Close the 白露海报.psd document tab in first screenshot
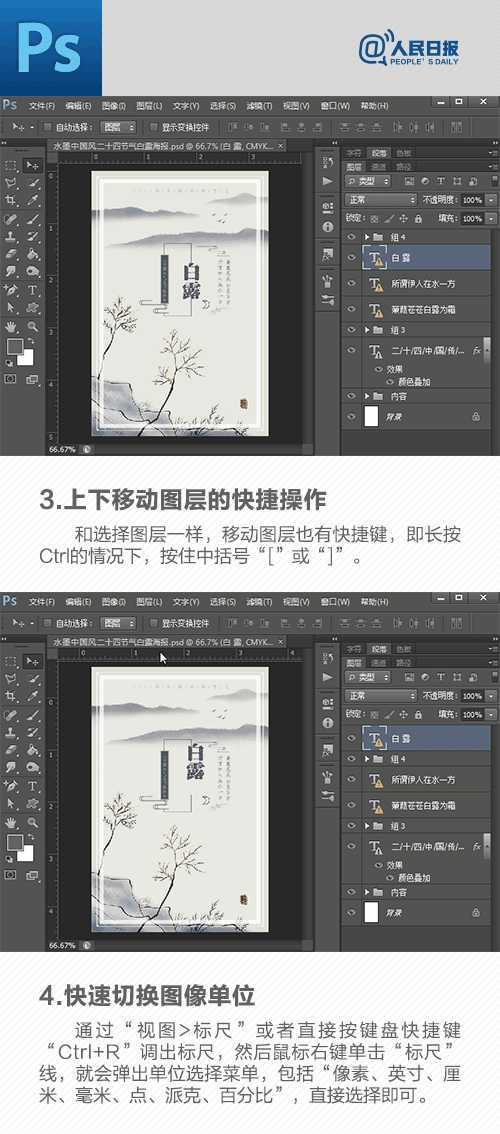The height and width of the screenshot is (1134, 500). [281, 145]
